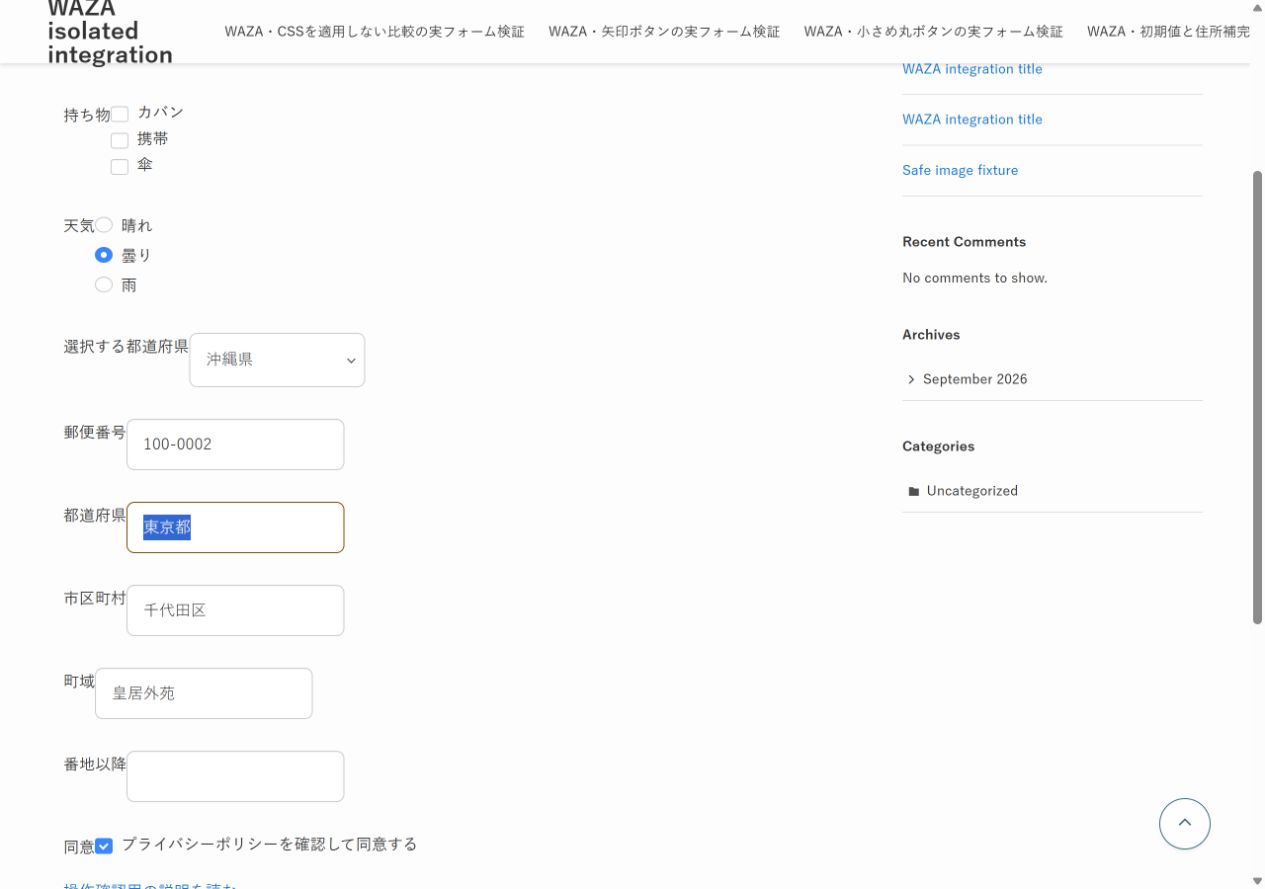This screenshot has width=1265, height=889.
Task: Click the page vertical scrollbar thumb
Action: [x=1258, y=397]
